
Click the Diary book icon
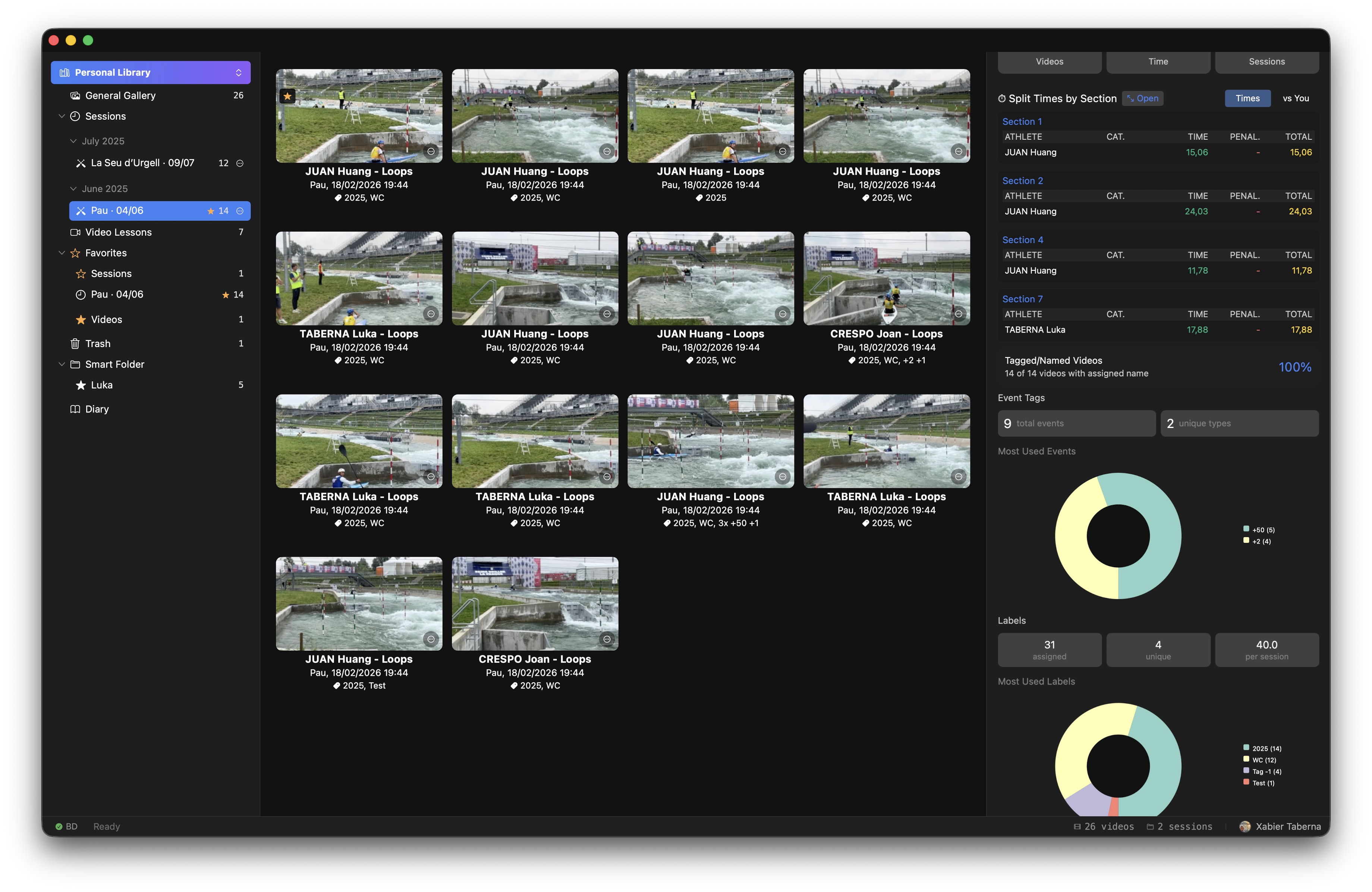tap(75, 409)
